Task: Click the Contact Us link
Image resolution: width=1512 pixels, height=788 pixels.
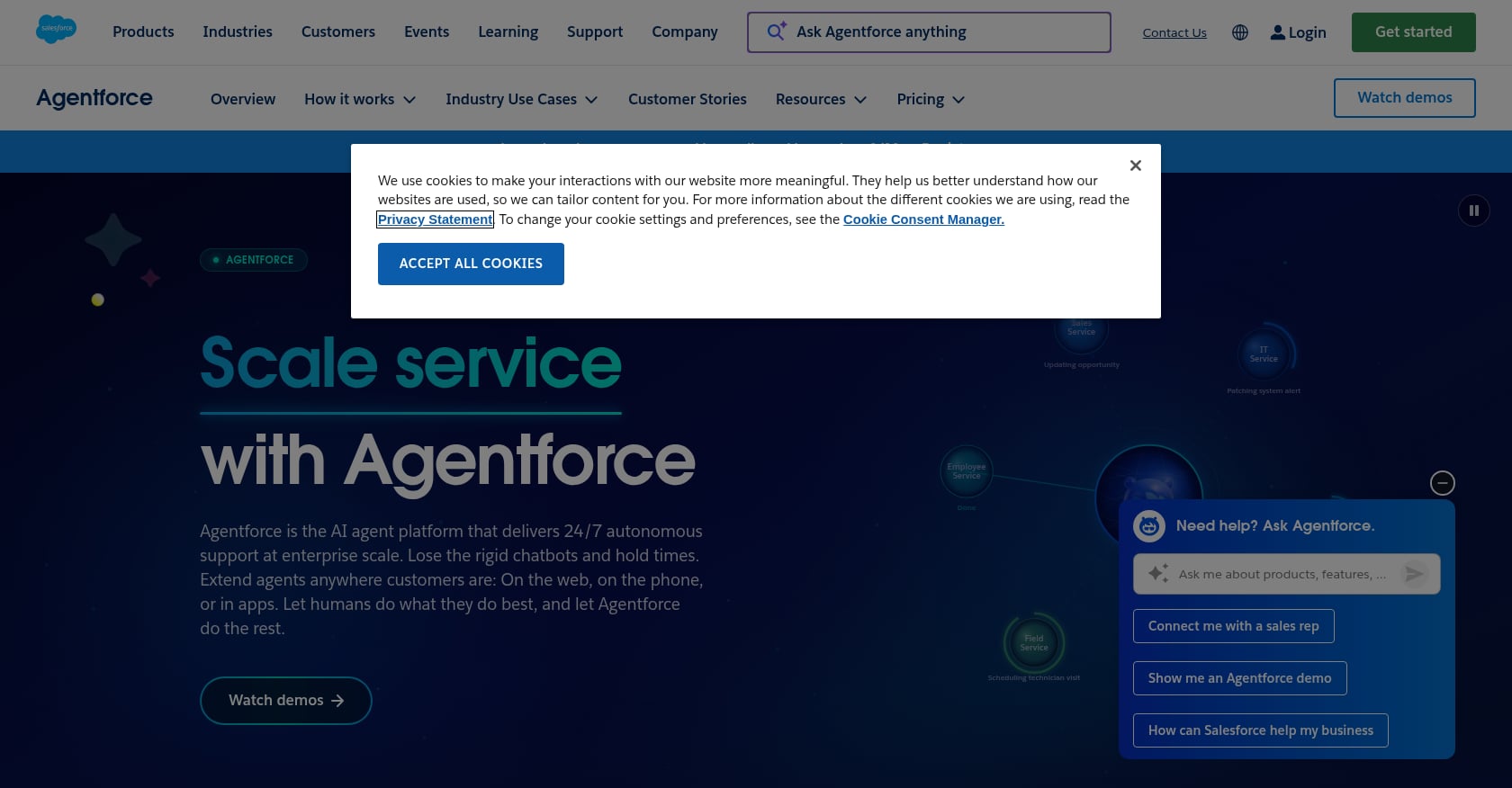Action: pos(1174,32)
